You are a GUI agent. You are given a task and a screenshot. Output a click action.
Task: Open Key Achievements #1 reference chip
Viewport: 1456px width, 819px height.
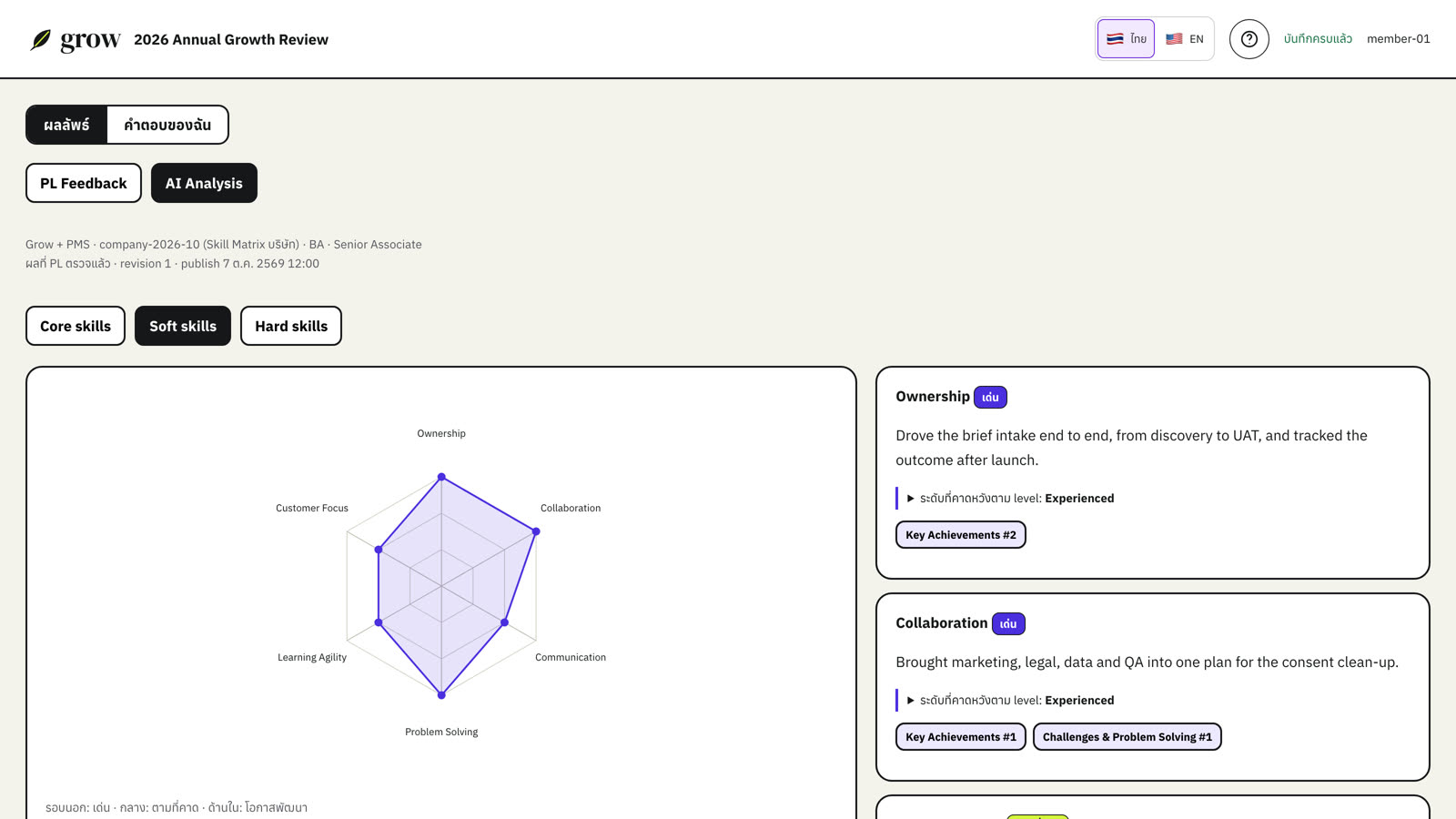point(961,737)
